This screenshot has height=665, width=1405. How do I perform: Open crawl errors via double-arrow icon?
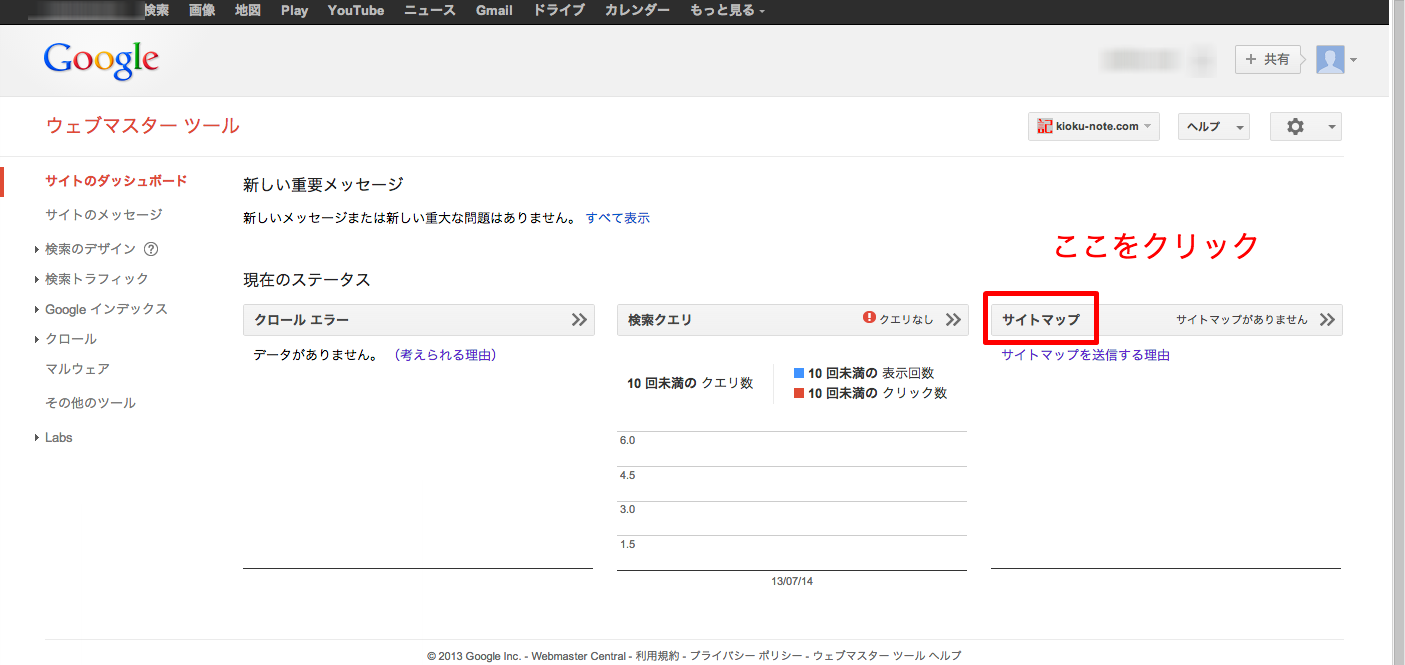click(x=579, y=320)
